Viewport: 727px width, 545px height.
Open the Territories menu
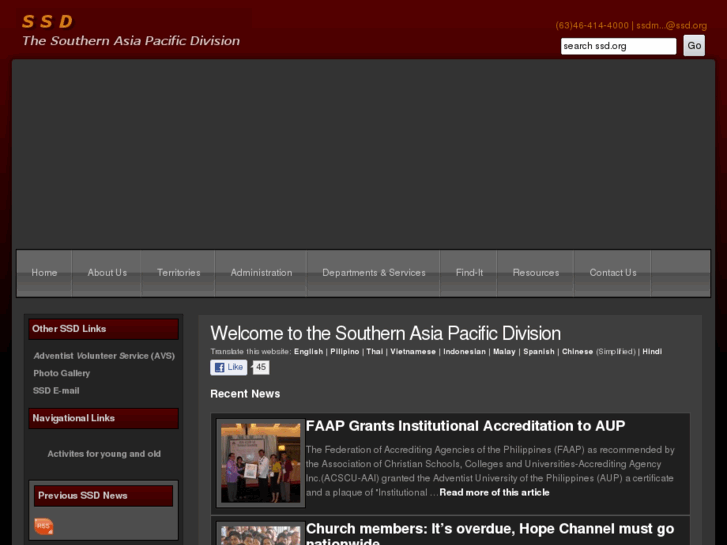pyautogui.click(x=179, y=273)
